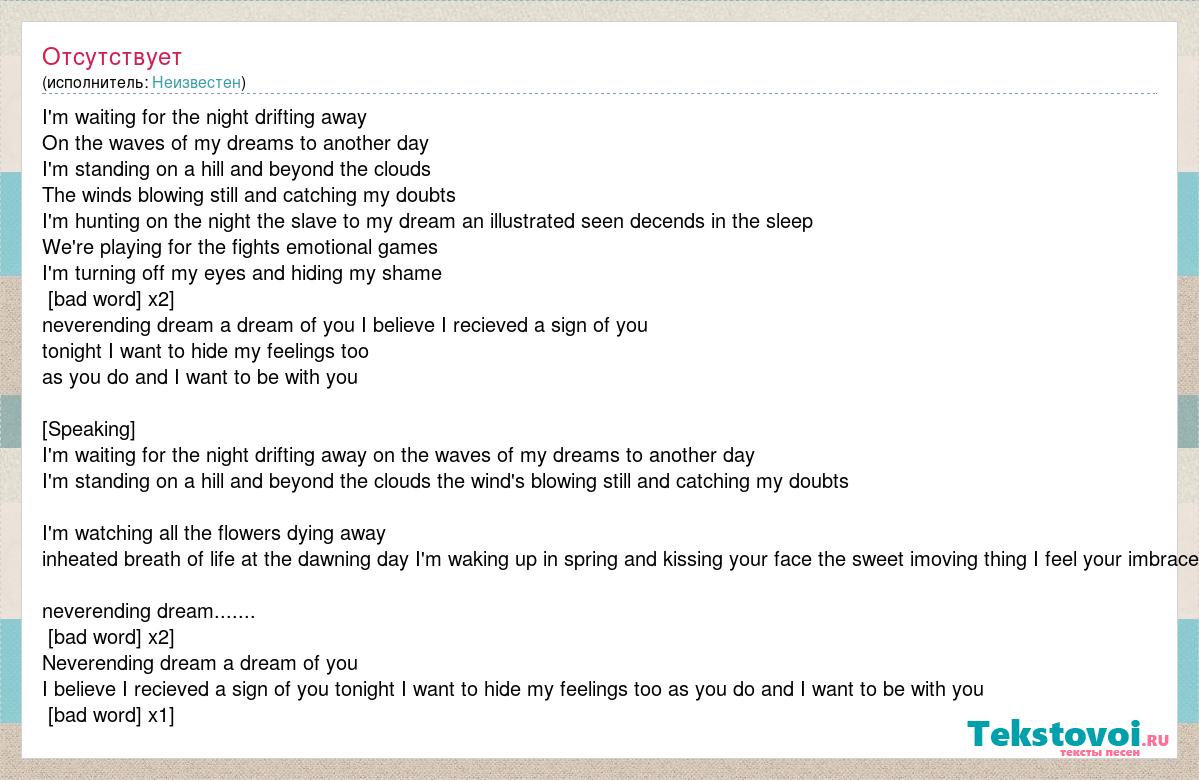Click "tonight I want to hide my feelings too"
Image resolution: width=1199 pixels, height=780 pixels.
point(205,352)
